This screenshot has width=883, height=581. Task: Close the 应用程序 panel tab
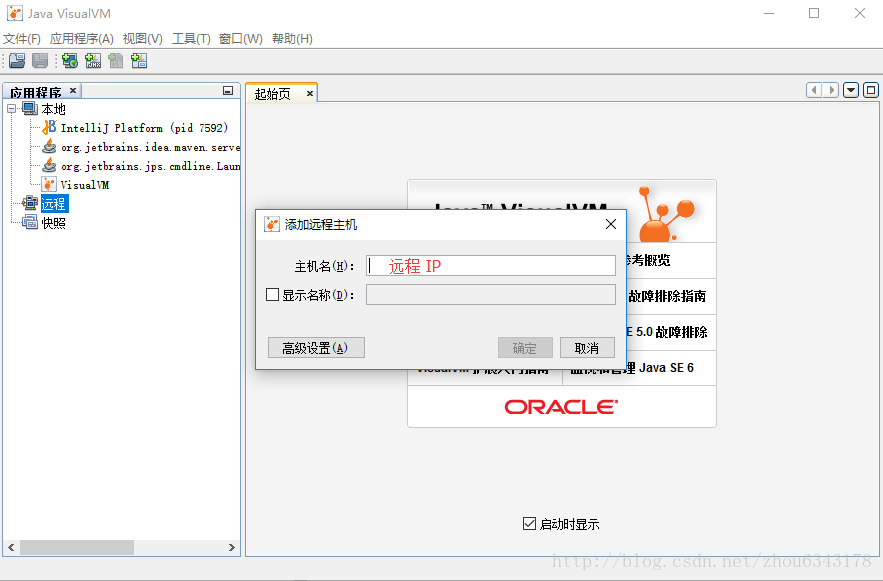73,91
